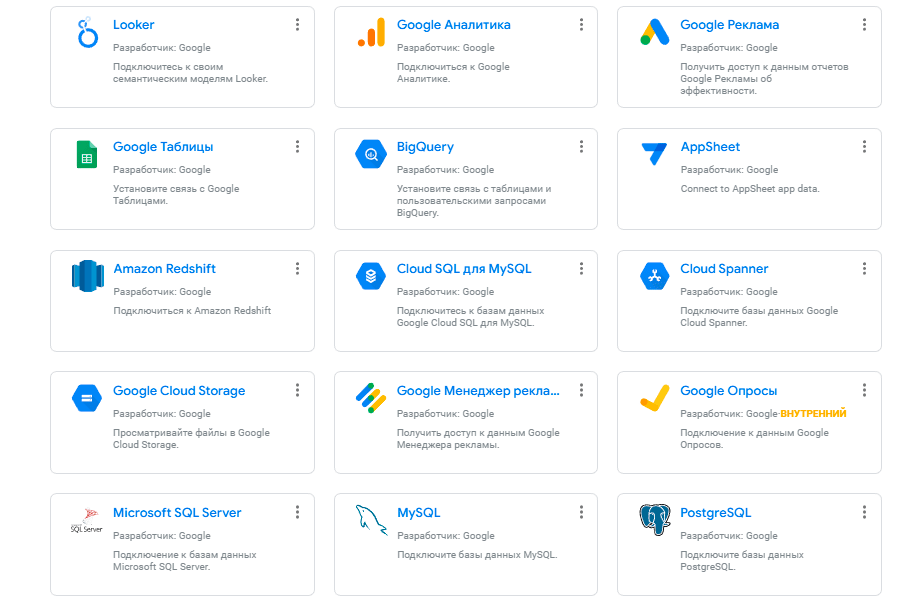Select the BigQuery connector title

[x=425, y=147]
